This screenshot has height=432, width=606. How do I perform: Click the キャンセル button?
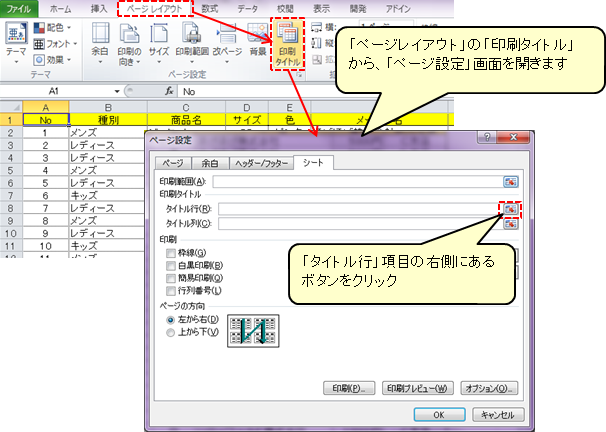click(x=498, y=415)
